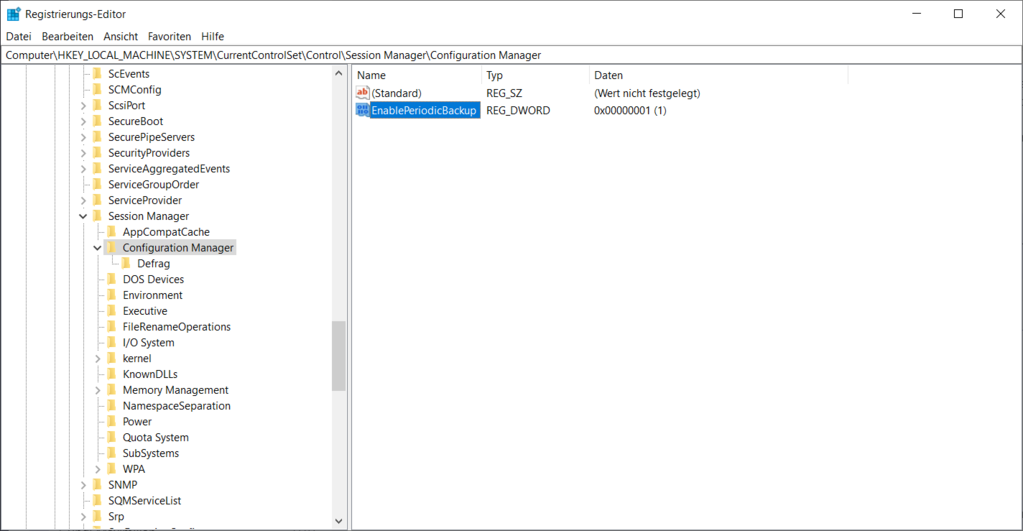Select the EnablePeriodicBackup value name
Viewport: 1023px width, 531px height.
point(424,110)
